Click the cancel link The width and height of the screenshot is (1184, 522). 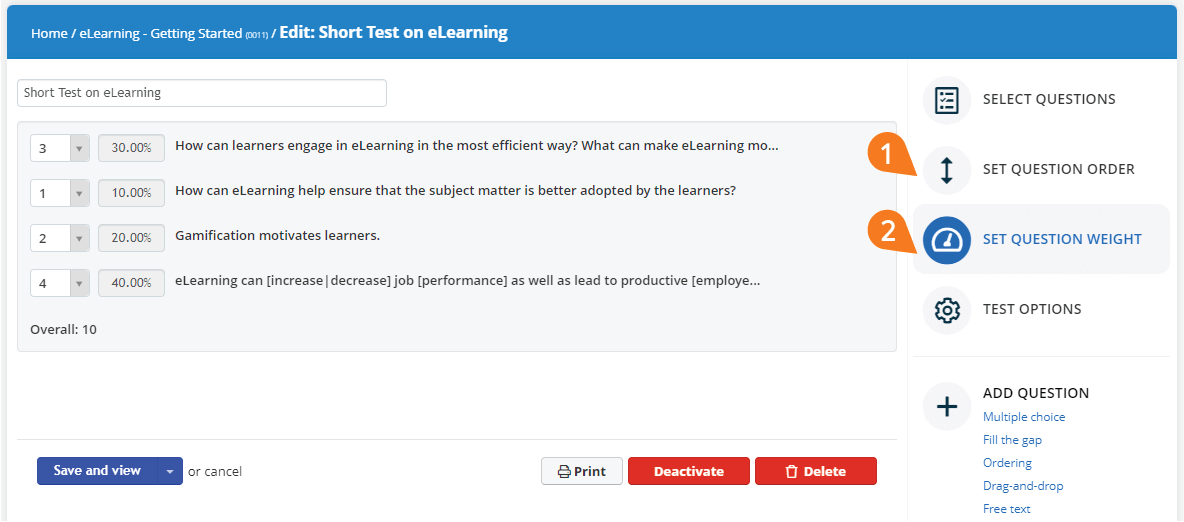[224, 471]
